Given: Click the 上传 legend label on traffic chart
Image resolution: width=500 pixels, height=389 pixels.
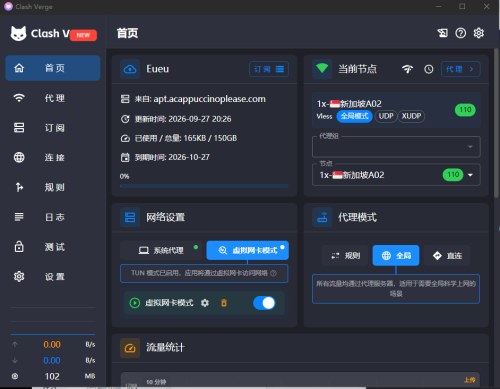Looking at the screenshot, I should pyautogui.click(x=470, y=380).
